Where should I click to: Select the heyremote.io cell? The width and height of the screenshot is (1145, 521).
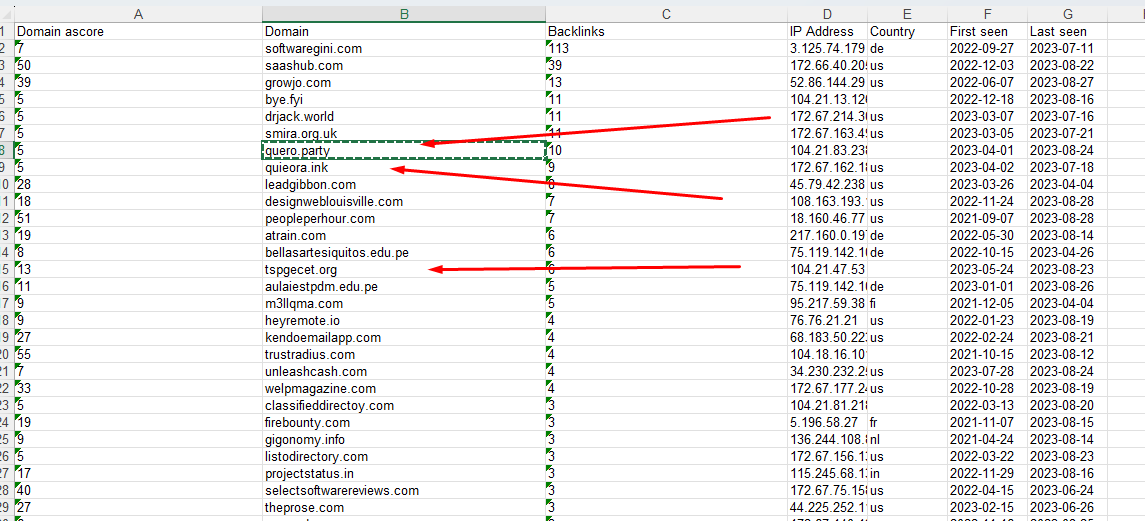click(x=404, y=320)
